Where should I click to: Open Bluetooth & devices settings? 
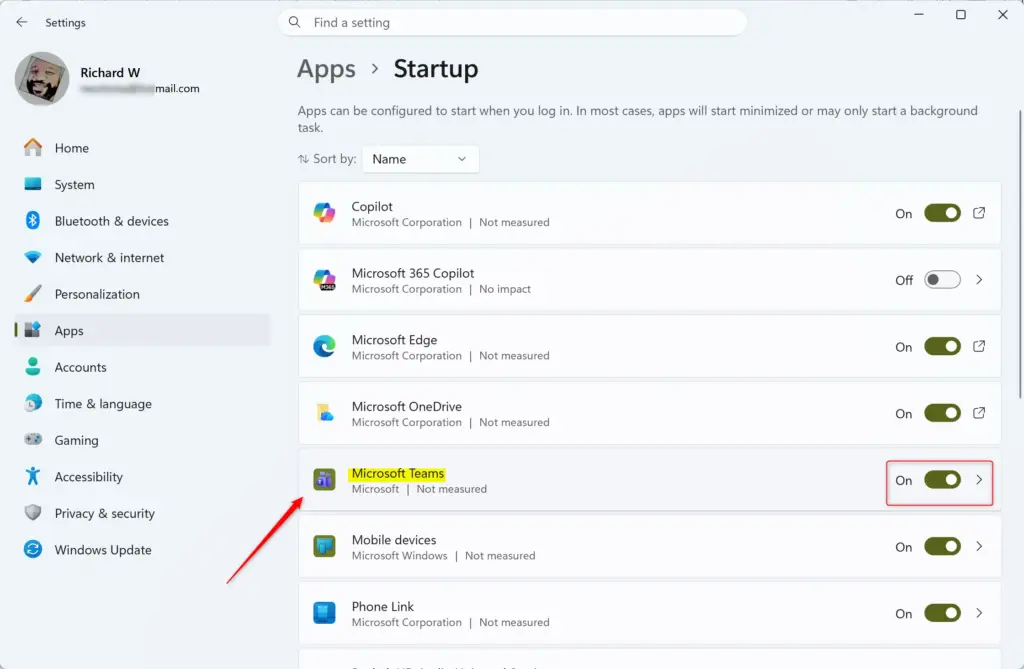142,221
